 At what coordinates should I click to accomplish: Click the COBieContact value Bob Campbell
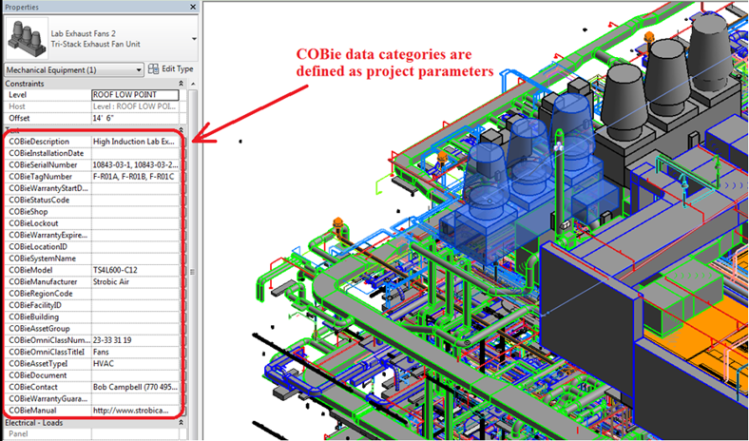(x=137, y=387)
